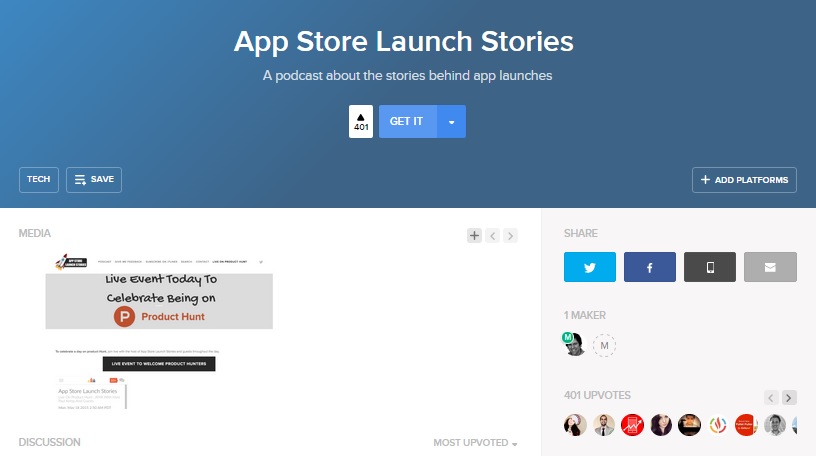Open the GET IT dropdown arrow
Viewport: 816px width, 458px height.
[451, 121]
